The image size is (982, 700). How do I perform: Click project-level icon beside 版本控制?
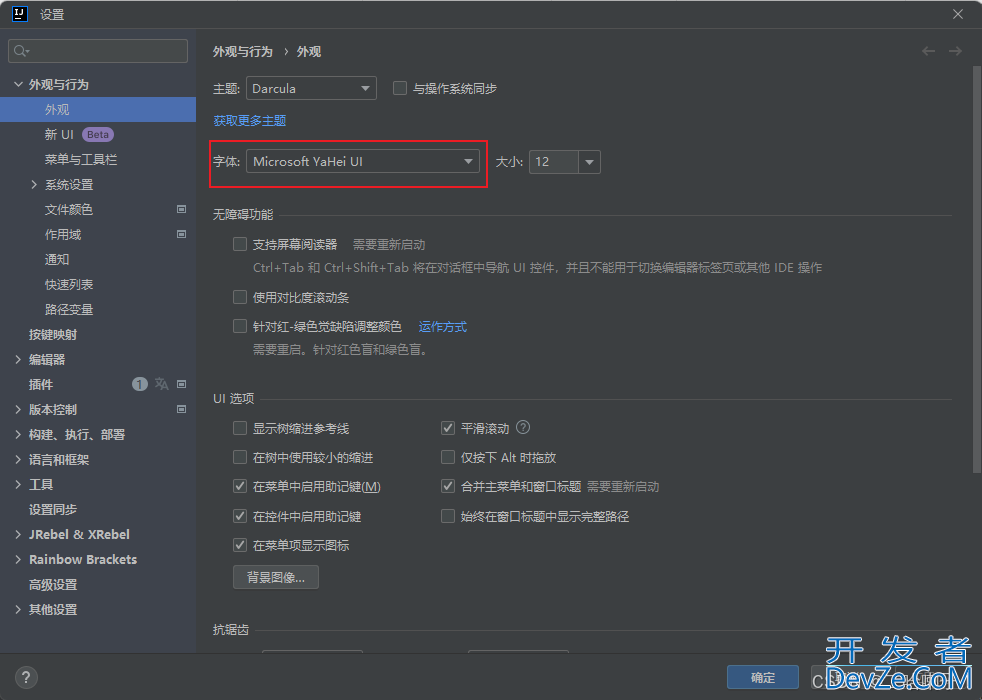tap(182, 409)
